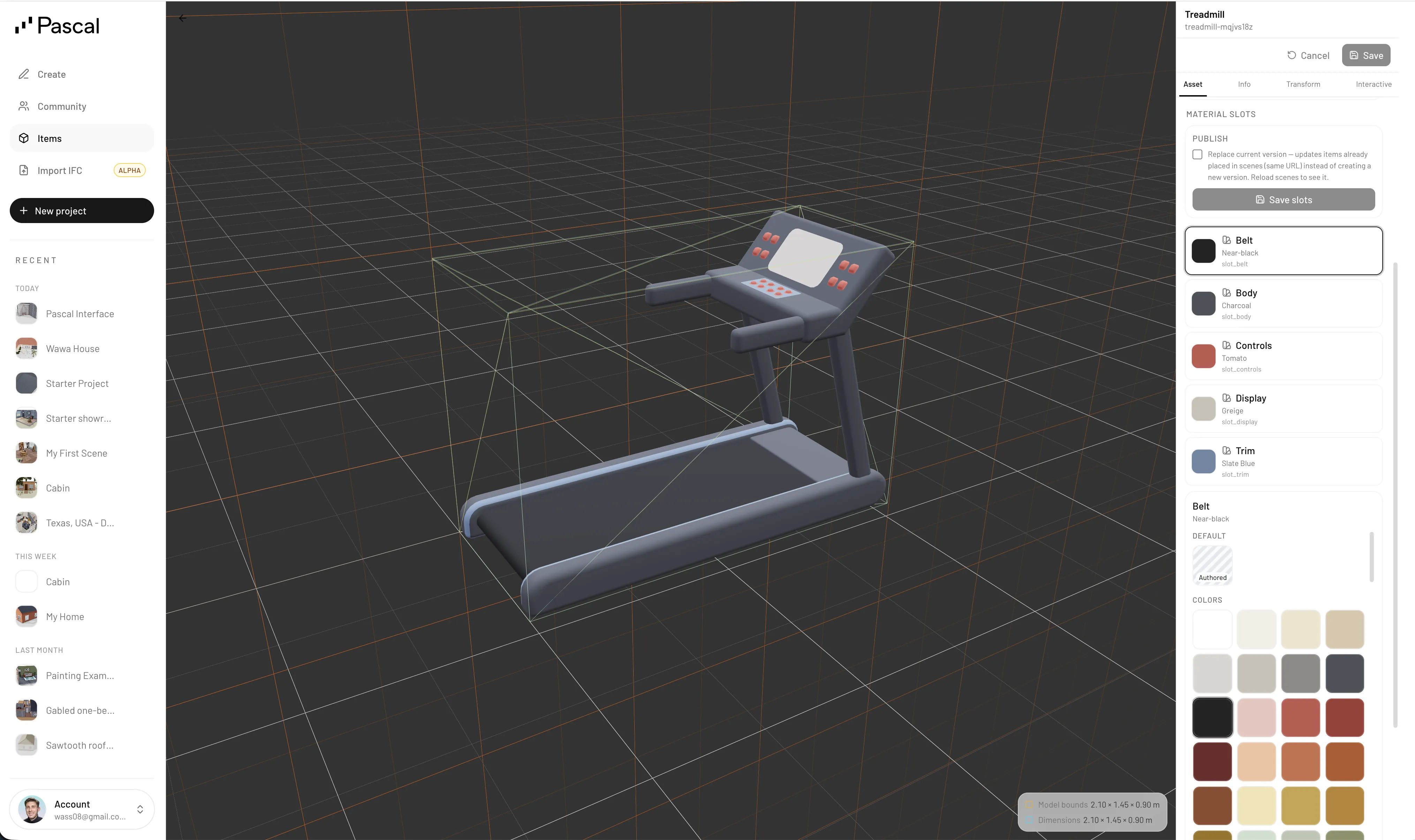1415x840 pixels.
Task: Click the right panel's vertical scrollbar
Action: tap(1395, 495)
